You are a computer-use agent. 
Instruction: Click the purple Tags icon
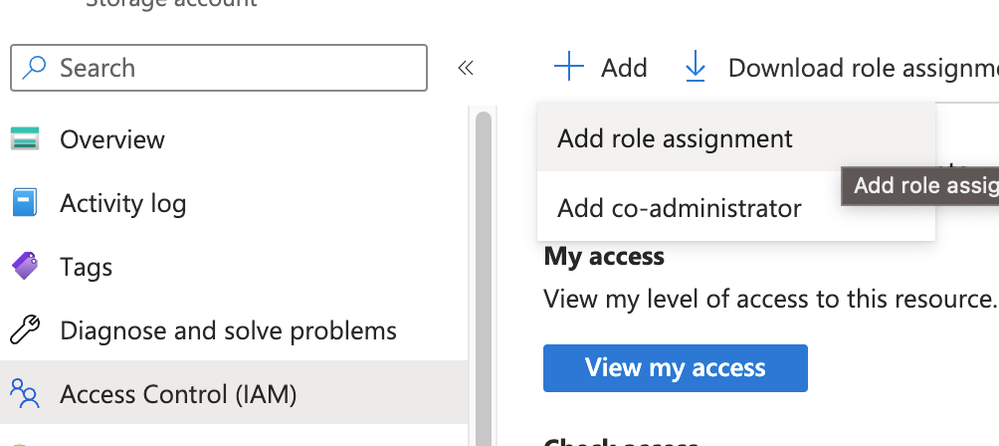click(25, 267)
